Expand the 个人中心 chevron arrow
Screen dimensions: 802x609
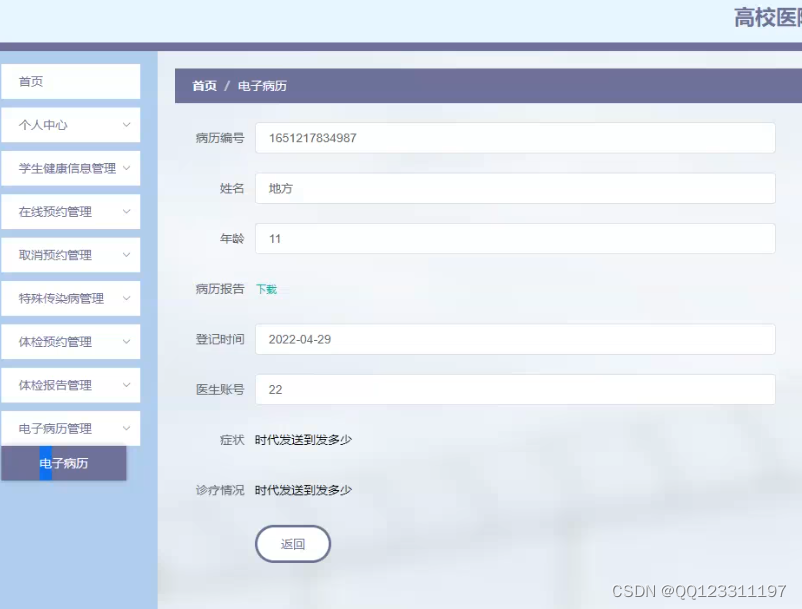coord(126,125)
